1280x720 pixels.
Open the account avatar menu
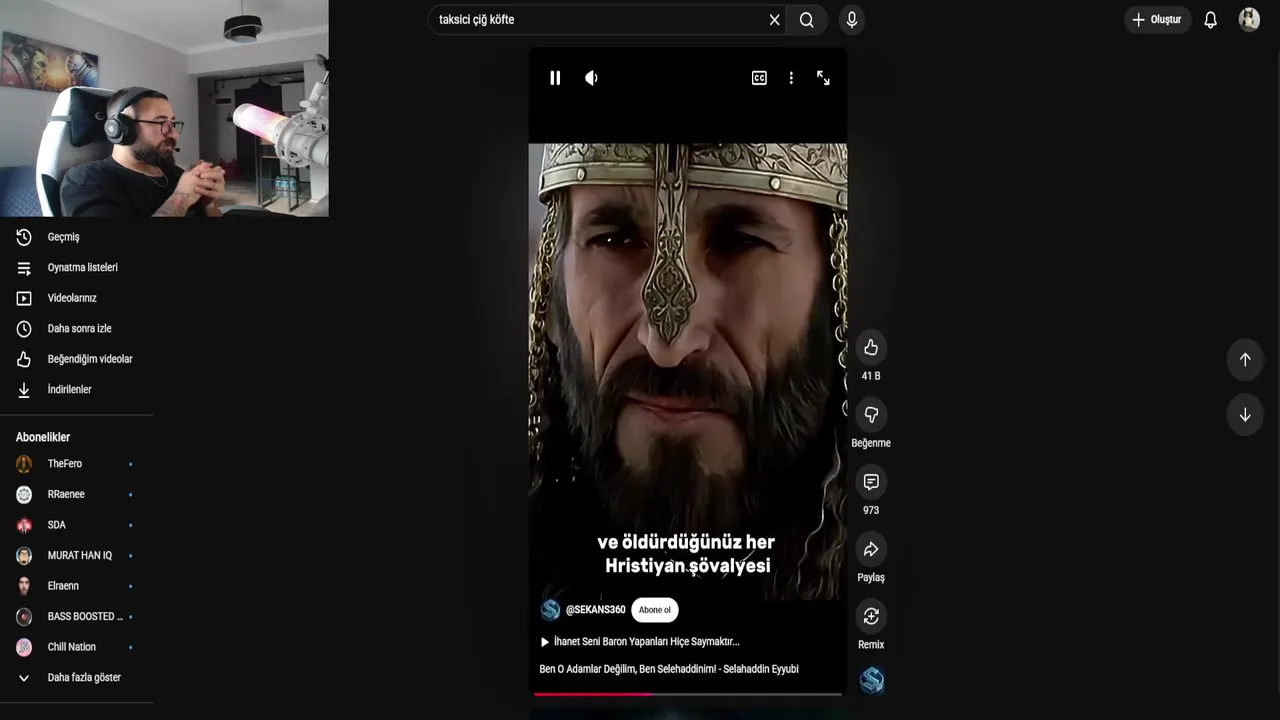[x=1249, y=20]
